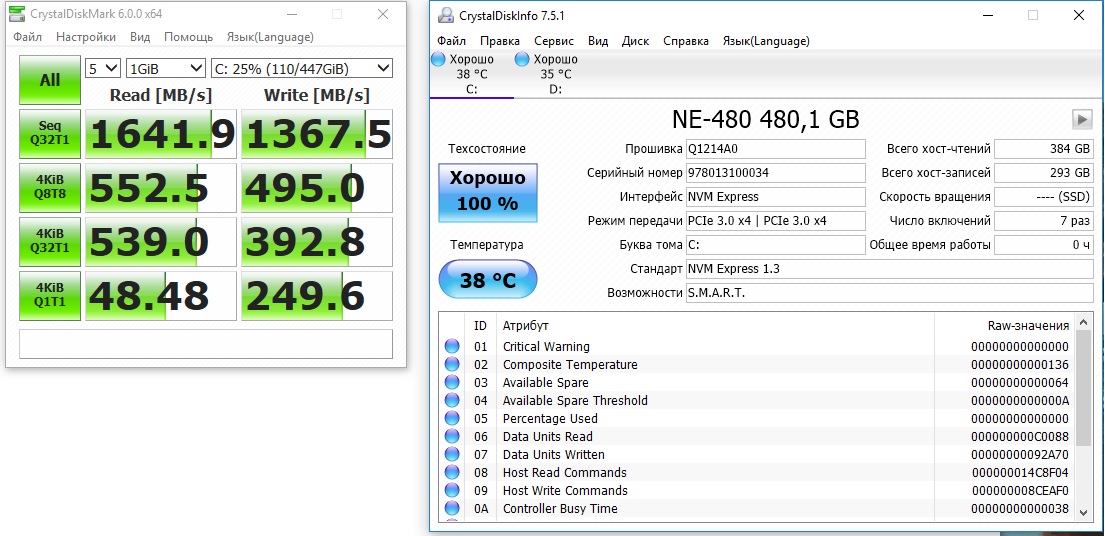Click the Data Units Read status orb

(x=452, y=437)
